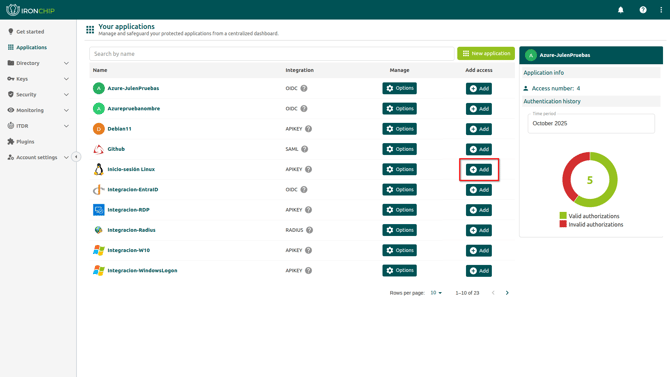Open the top-right vertical dots menu
Screen dimensions: 670x377
click(661, 10)
